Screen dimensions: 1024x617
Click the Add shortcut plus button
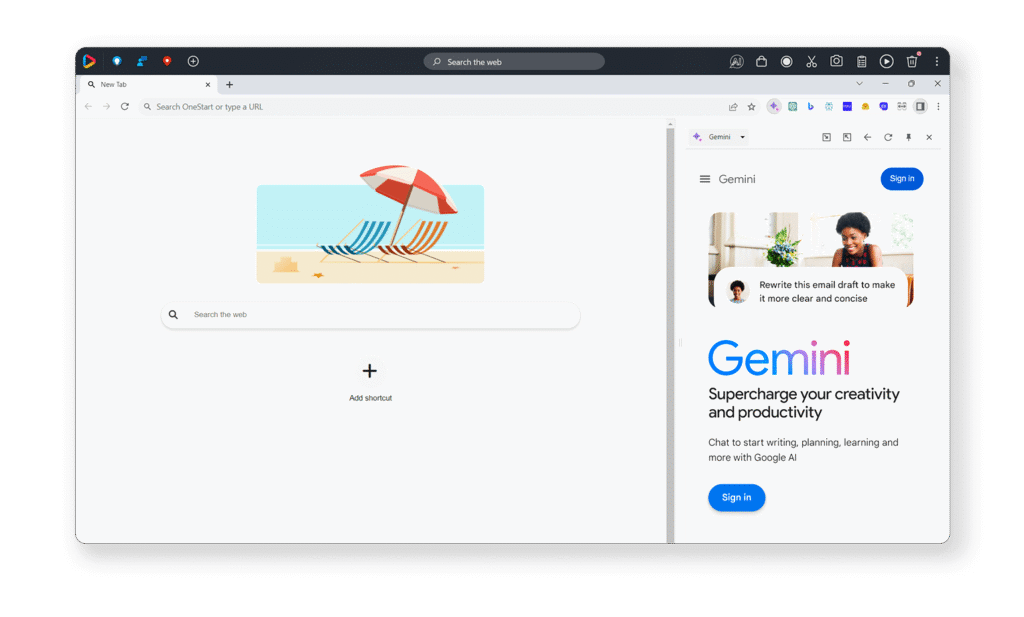point(370,372)
